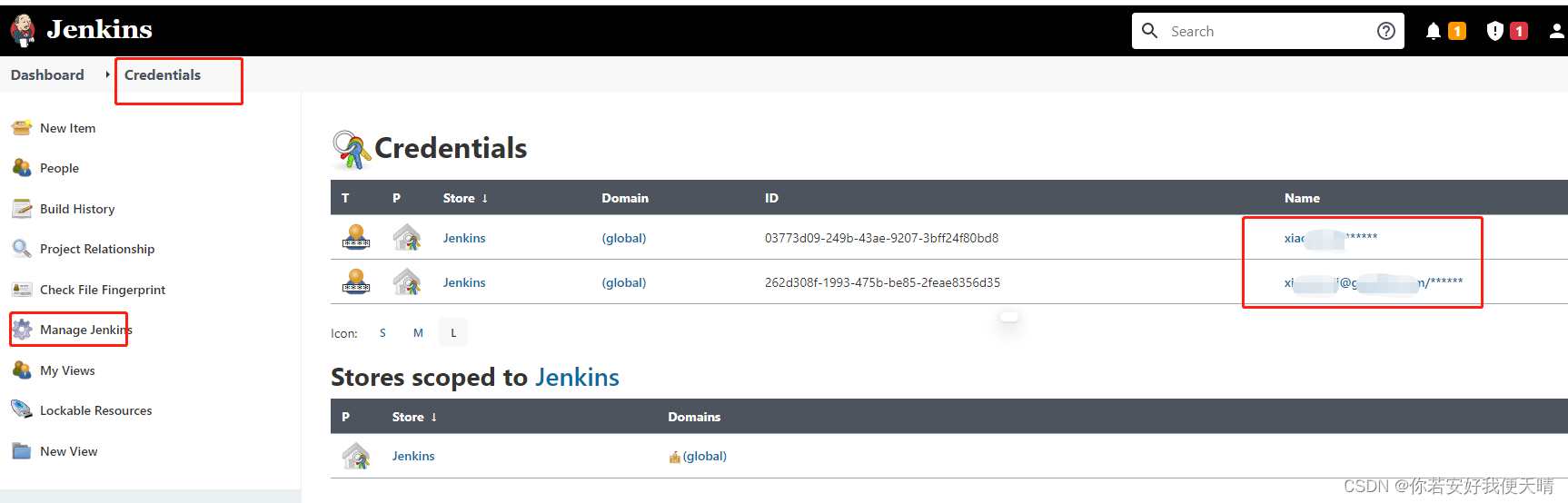Open New Item from sidebar

(x=67, y=128)
